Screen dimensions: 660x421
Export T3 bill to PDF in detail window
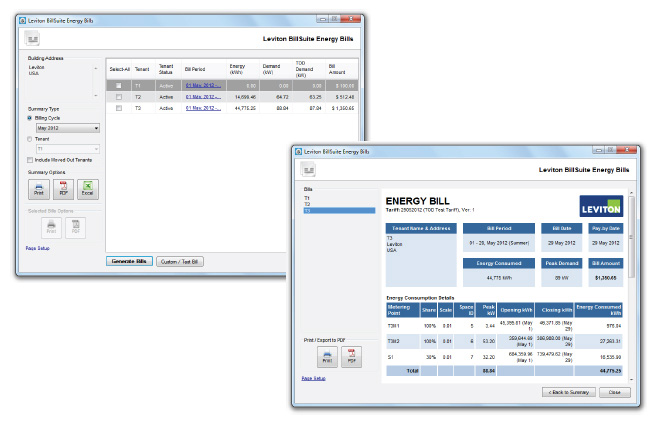[x=351, y=357]
